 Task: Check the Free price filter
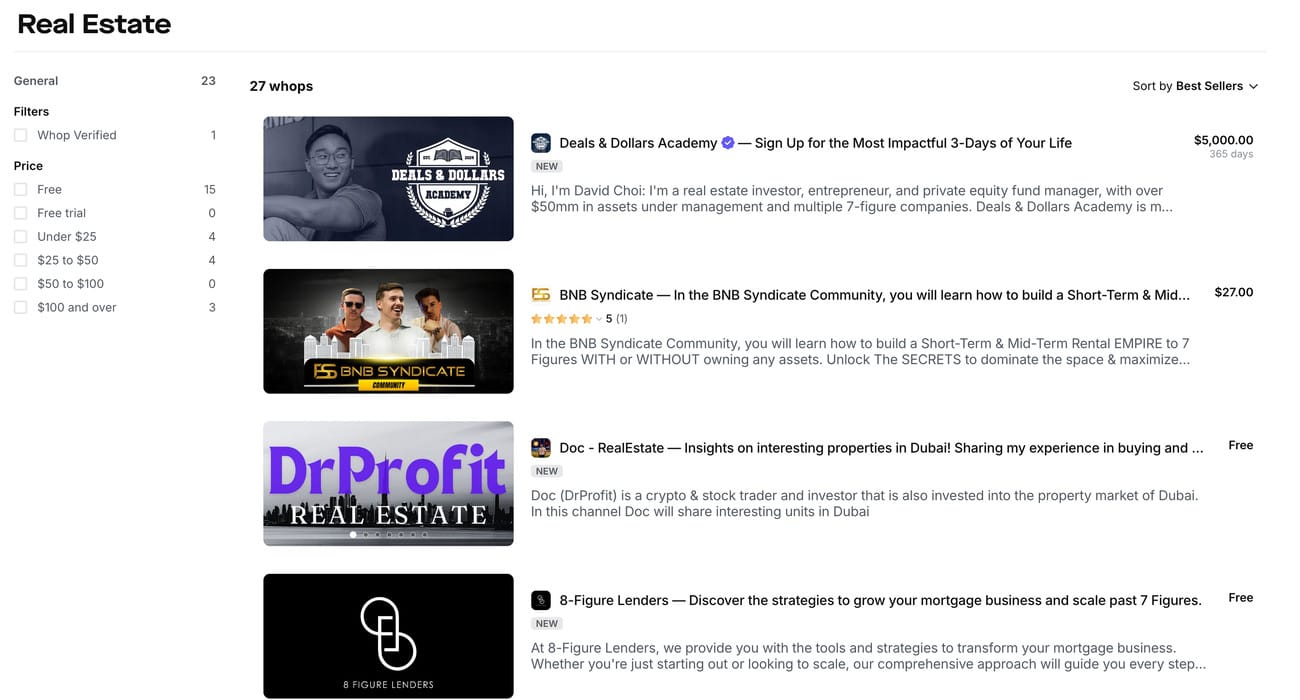[x=20, y=189]
